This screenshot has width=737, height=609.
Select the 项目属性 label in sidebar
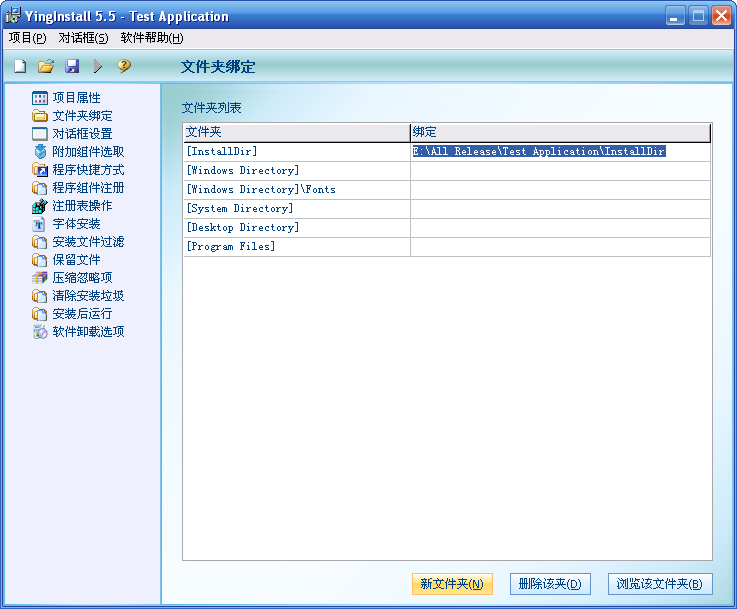point(76,98)
